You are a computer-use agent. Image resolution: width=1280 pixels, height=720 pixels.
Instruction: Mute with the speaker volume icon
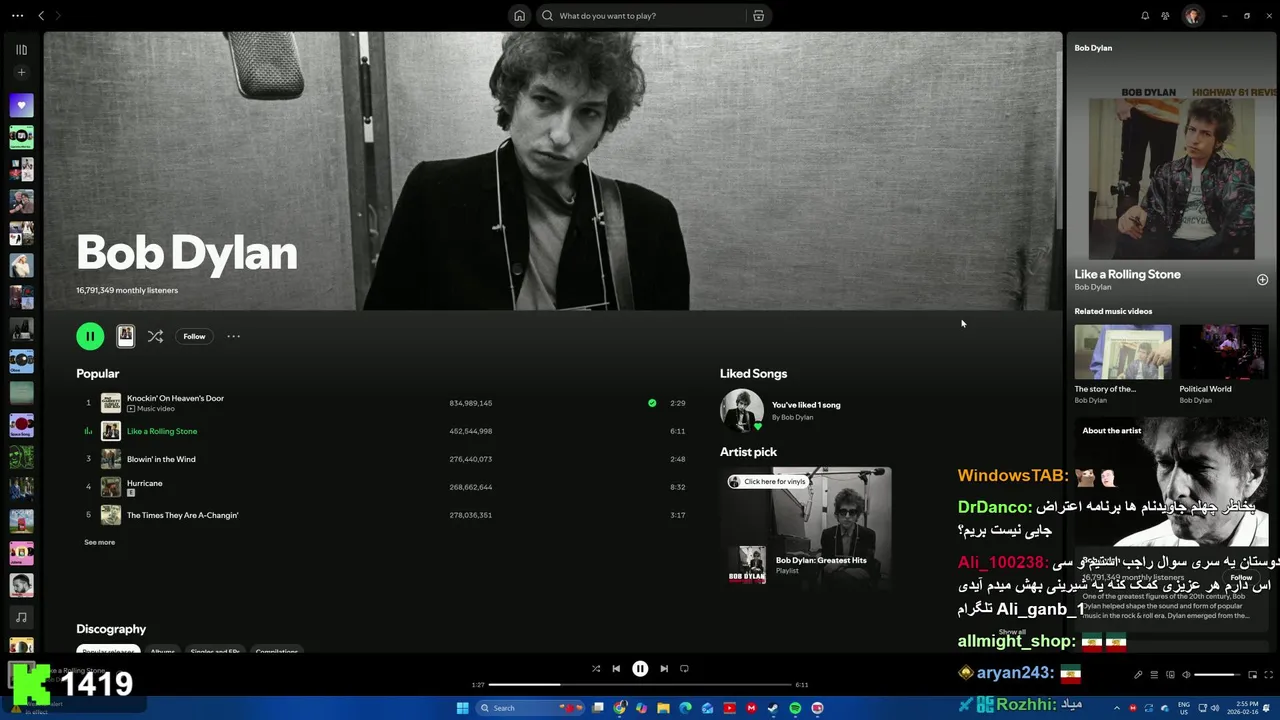tap(1186, 675)
